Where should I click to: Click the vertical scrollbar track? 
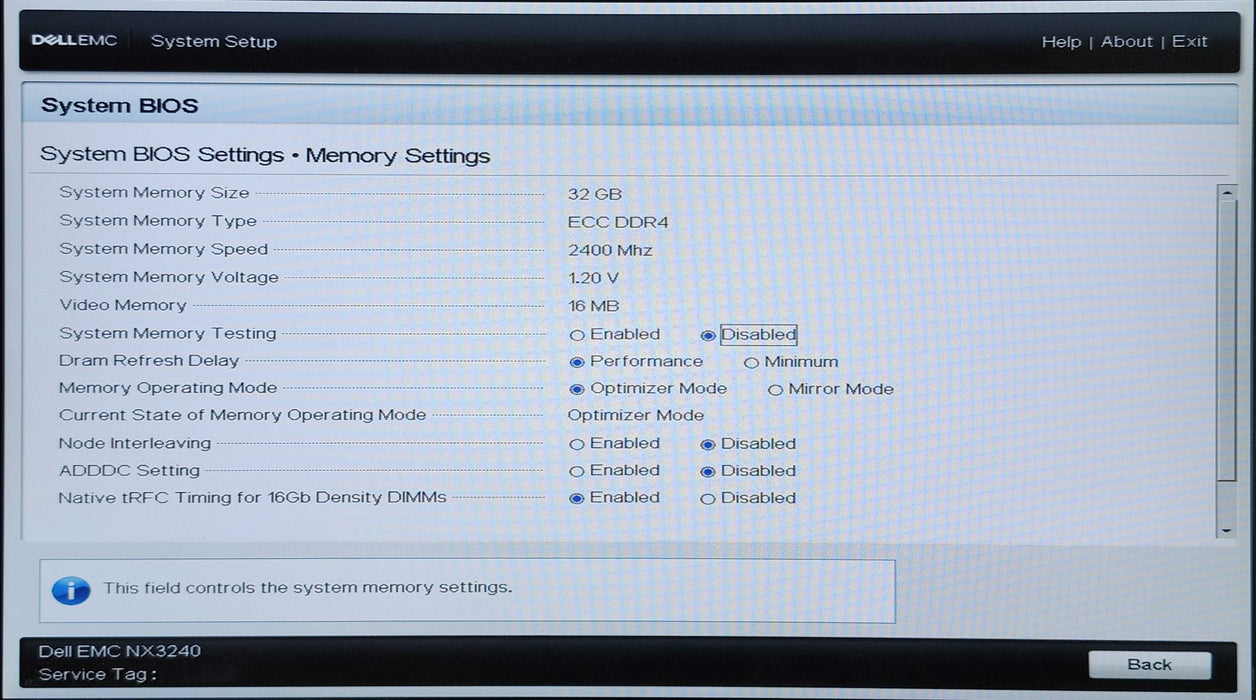[x=1226, y=361]
